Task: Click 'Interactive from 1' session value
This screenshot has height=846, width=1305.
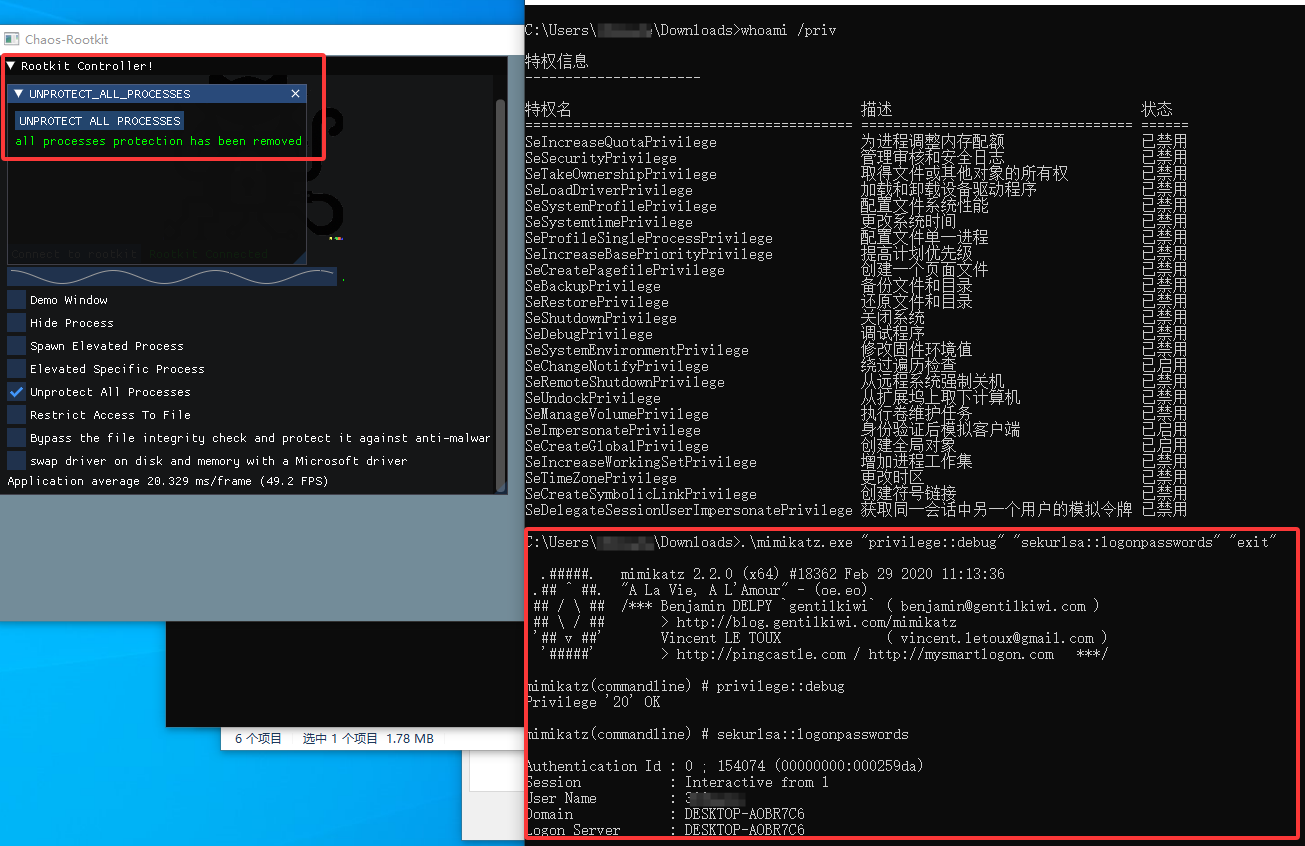Action: 757,782
